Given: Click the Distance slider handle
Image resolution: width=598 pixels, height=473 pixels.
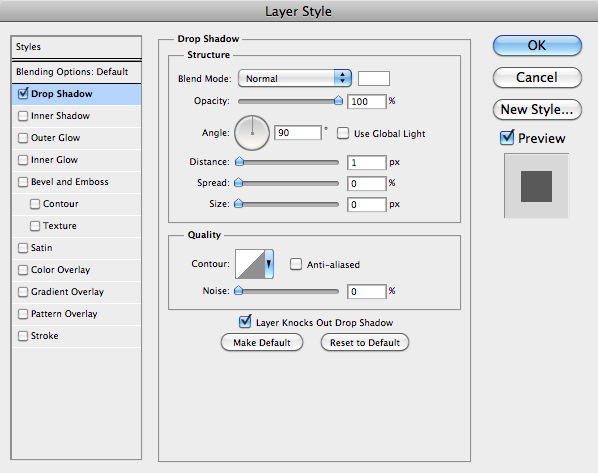Looking at the screenshot, I should point(240,161).
